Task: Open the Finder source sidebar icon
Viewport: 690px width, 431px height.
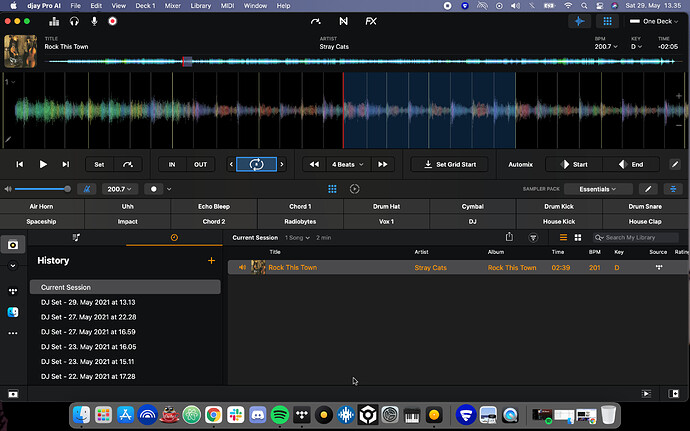Action: (13, 312)
